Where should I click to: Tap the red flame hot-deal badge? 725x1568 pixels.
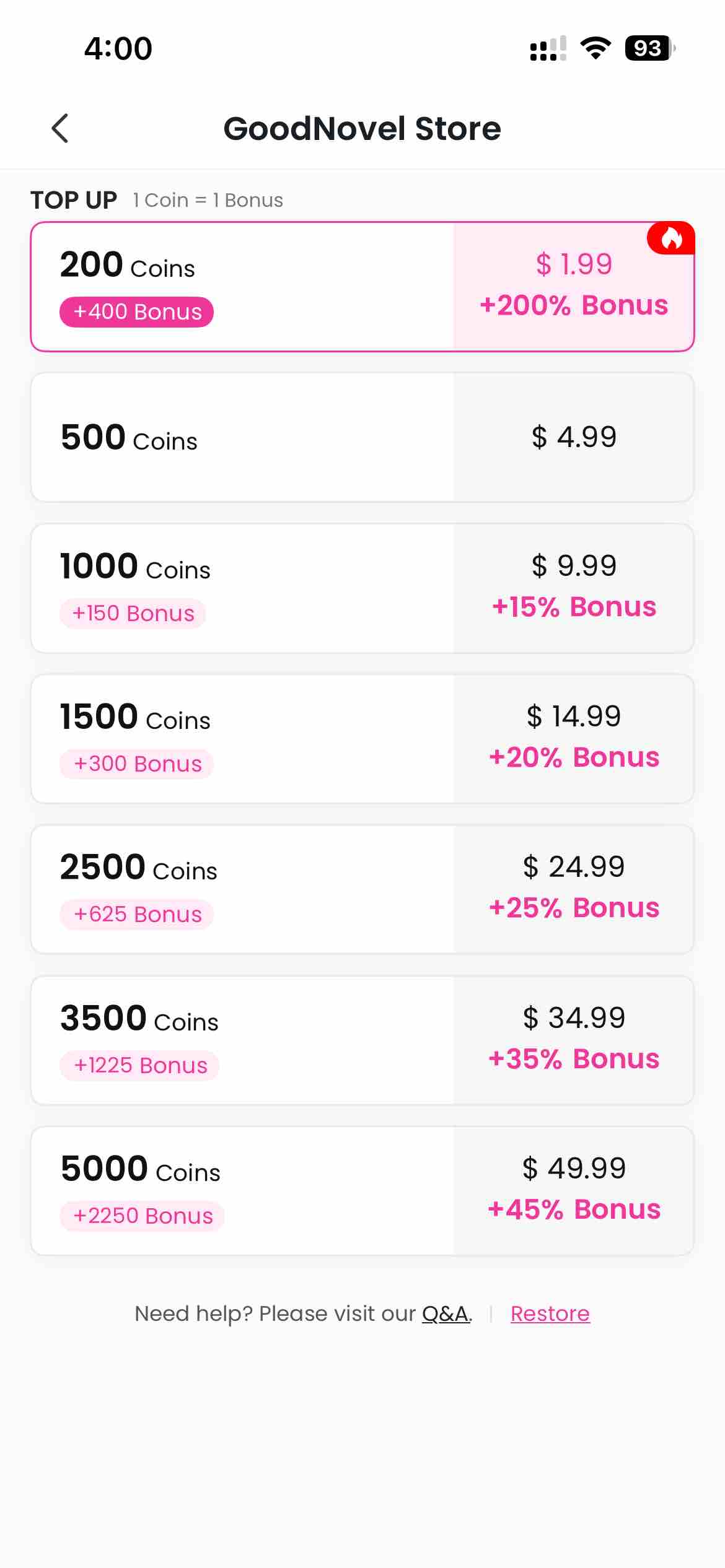point(671,238)
